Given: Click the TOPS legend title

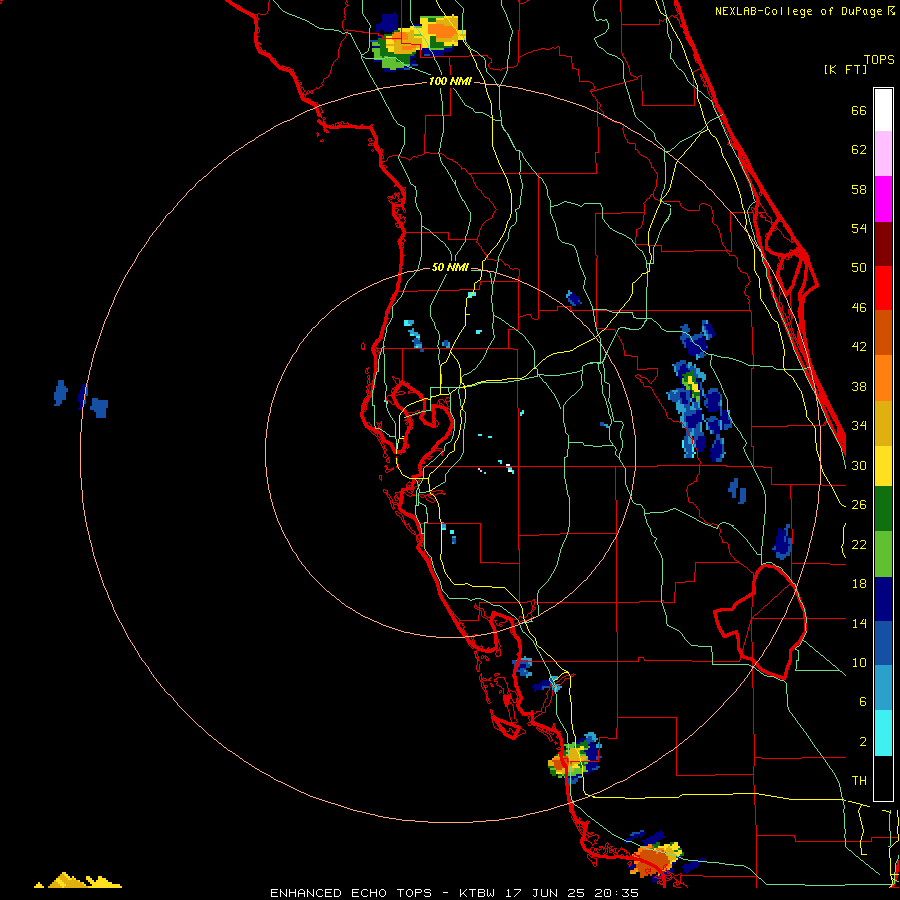Looking at the screenshot, I should click(x=879, y=59).
